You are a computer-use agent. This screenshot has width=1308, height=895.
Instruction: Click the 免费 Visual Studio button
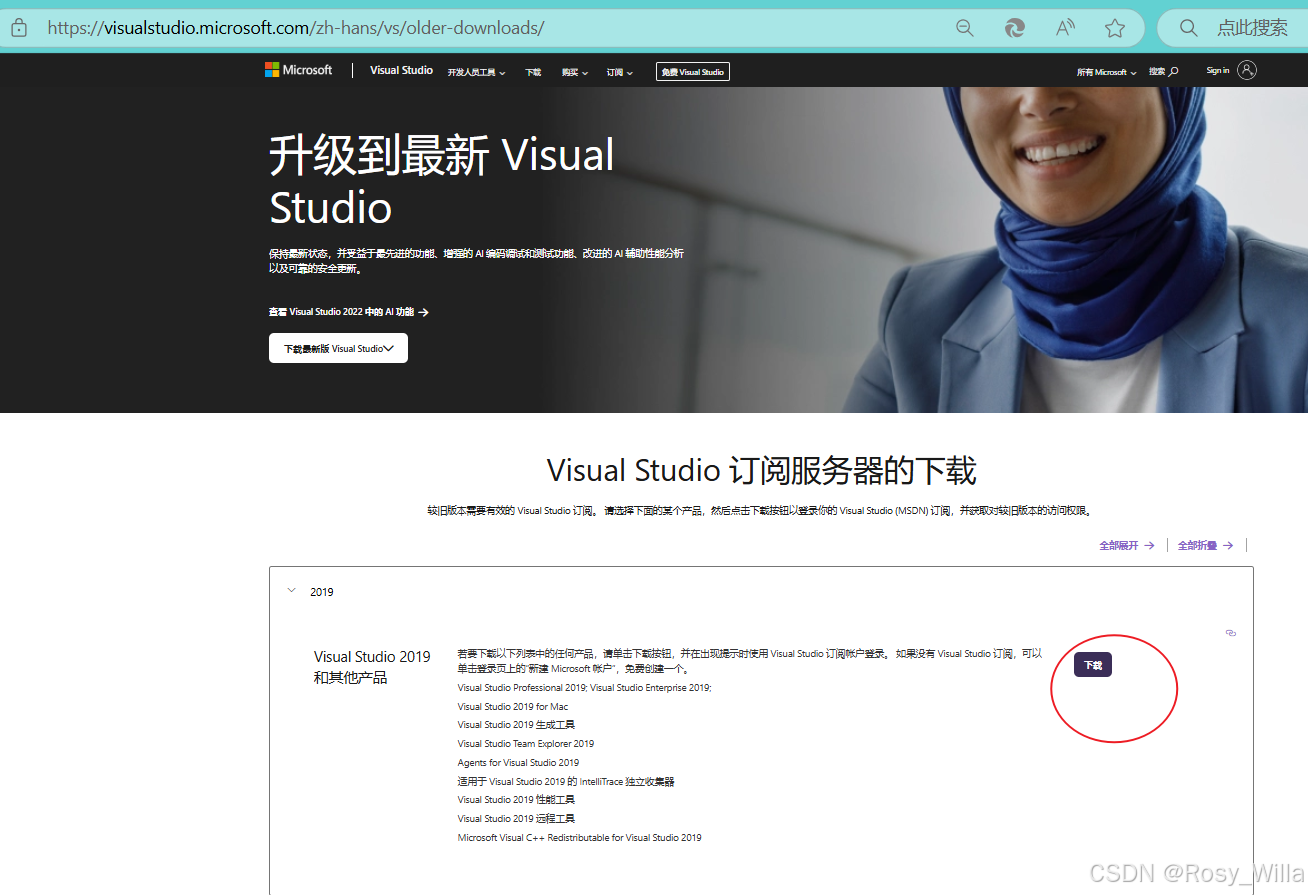click(693, 72)
